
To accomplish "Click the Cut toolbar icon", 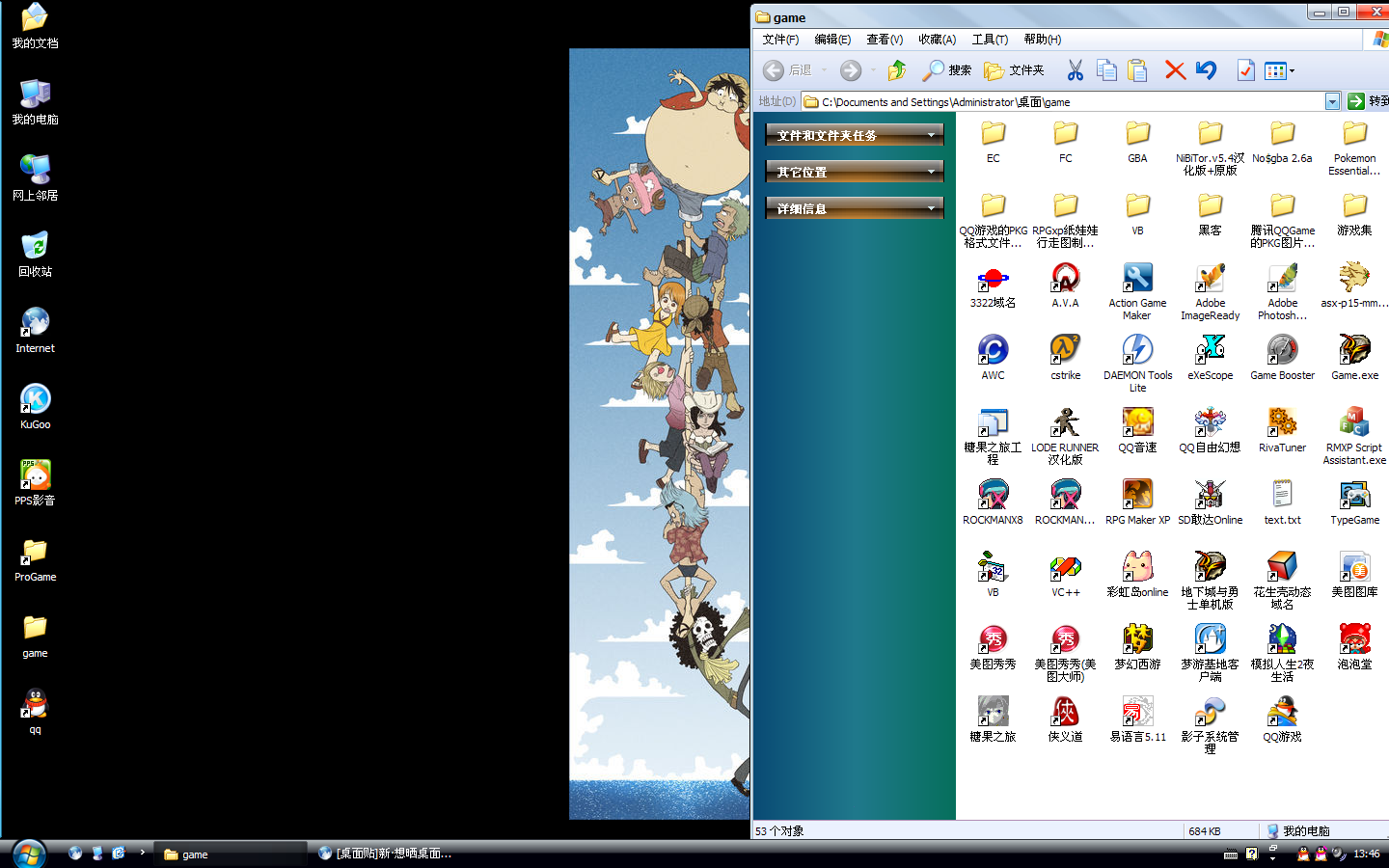I will (1075, 70).
